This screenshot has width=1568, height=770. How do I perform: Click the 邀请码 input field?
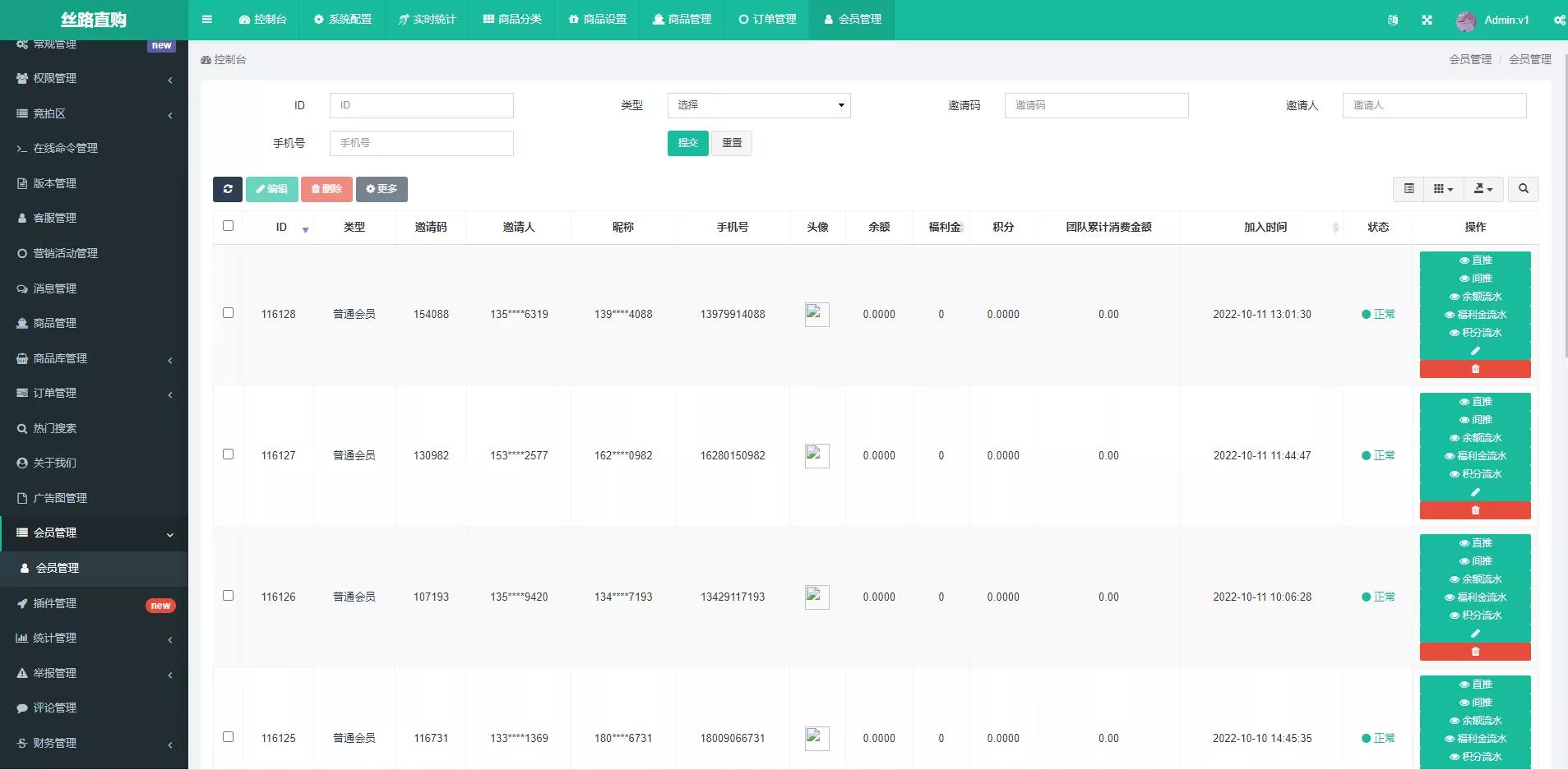pos(1096,105)
